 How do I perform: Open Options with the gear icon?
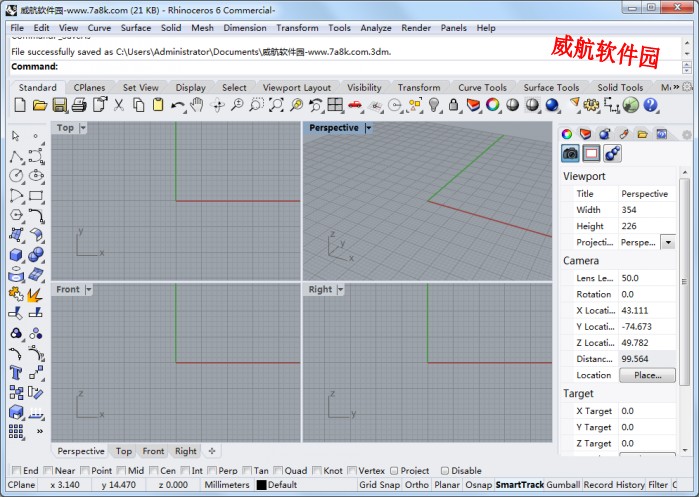point(592,105)
